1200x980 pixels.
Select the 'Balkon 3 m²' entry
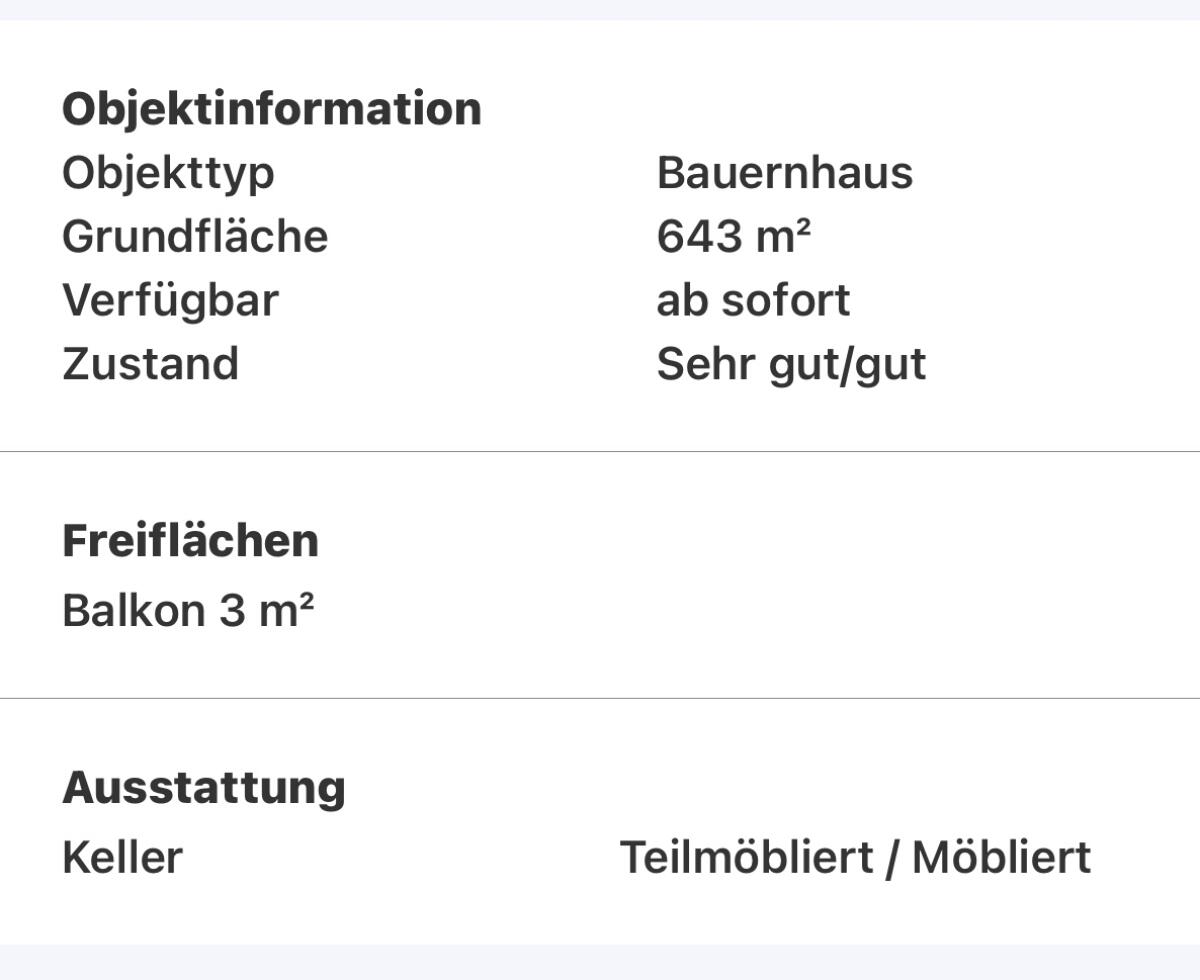coord(188,610)
